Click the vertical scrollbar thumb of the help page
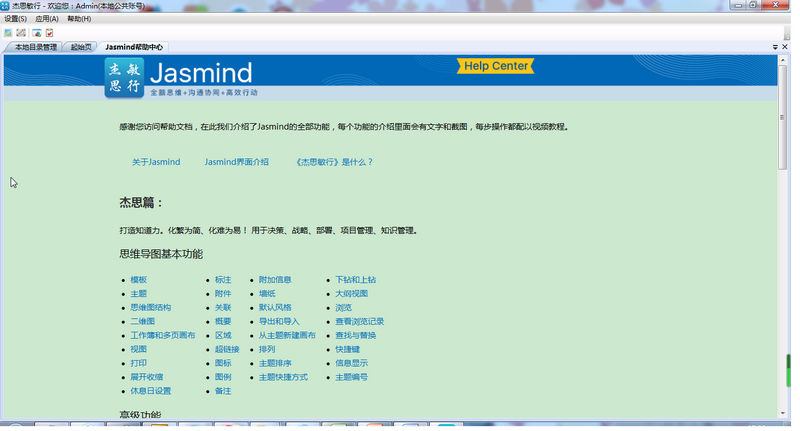Image resolution: width=800 pixels, height=431 pixels. click(x=783, y=117)
